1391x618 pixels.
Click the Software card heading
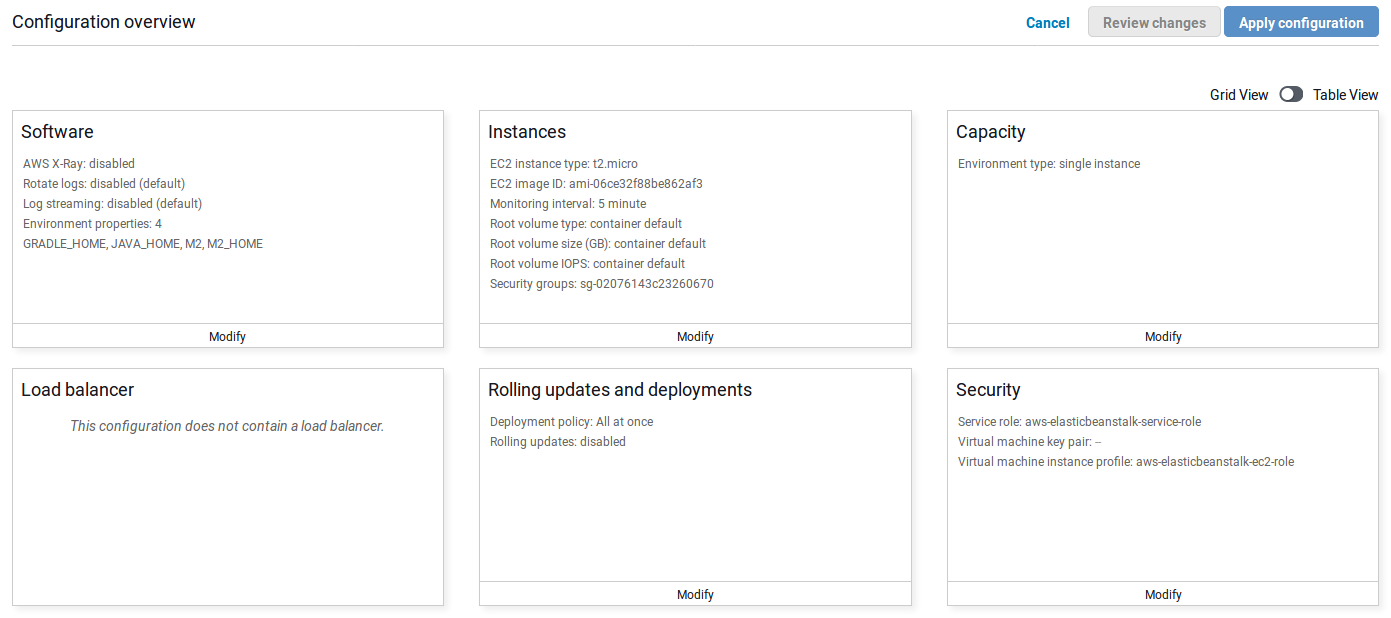click(57, 132)
